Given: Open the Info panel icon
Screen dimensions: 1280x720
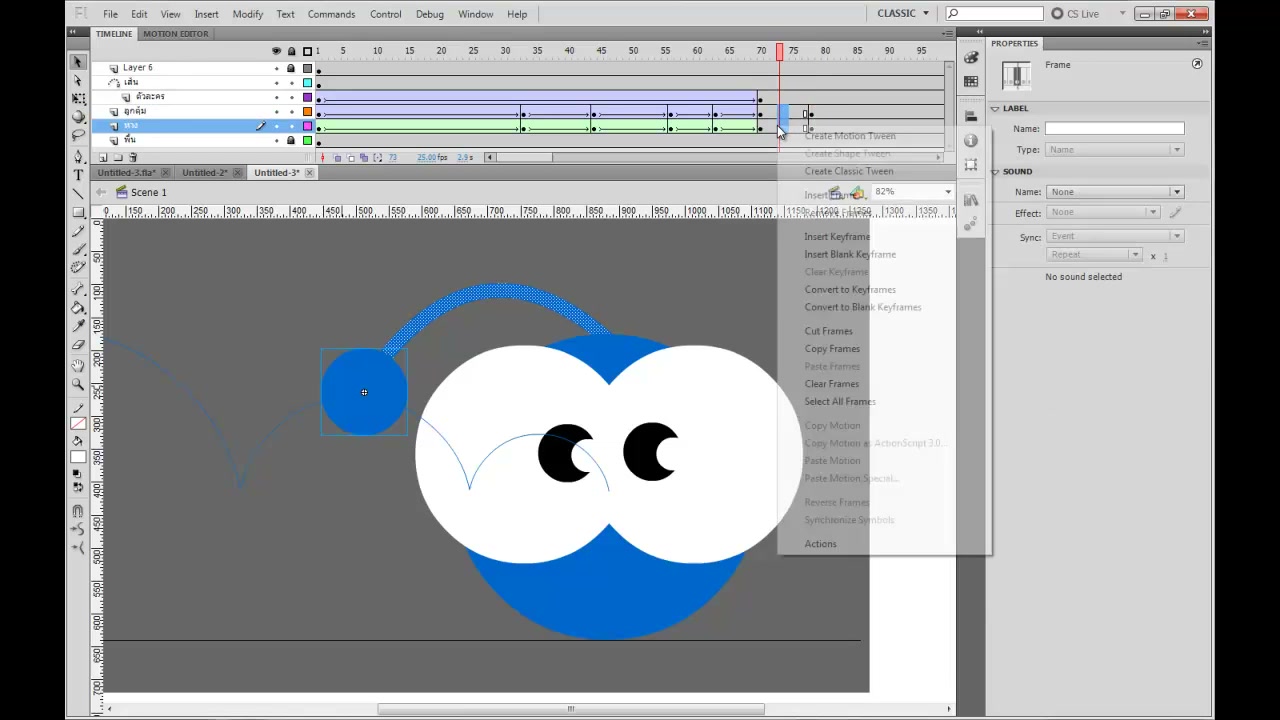Looking at the screenshot, I should (970, 141).
